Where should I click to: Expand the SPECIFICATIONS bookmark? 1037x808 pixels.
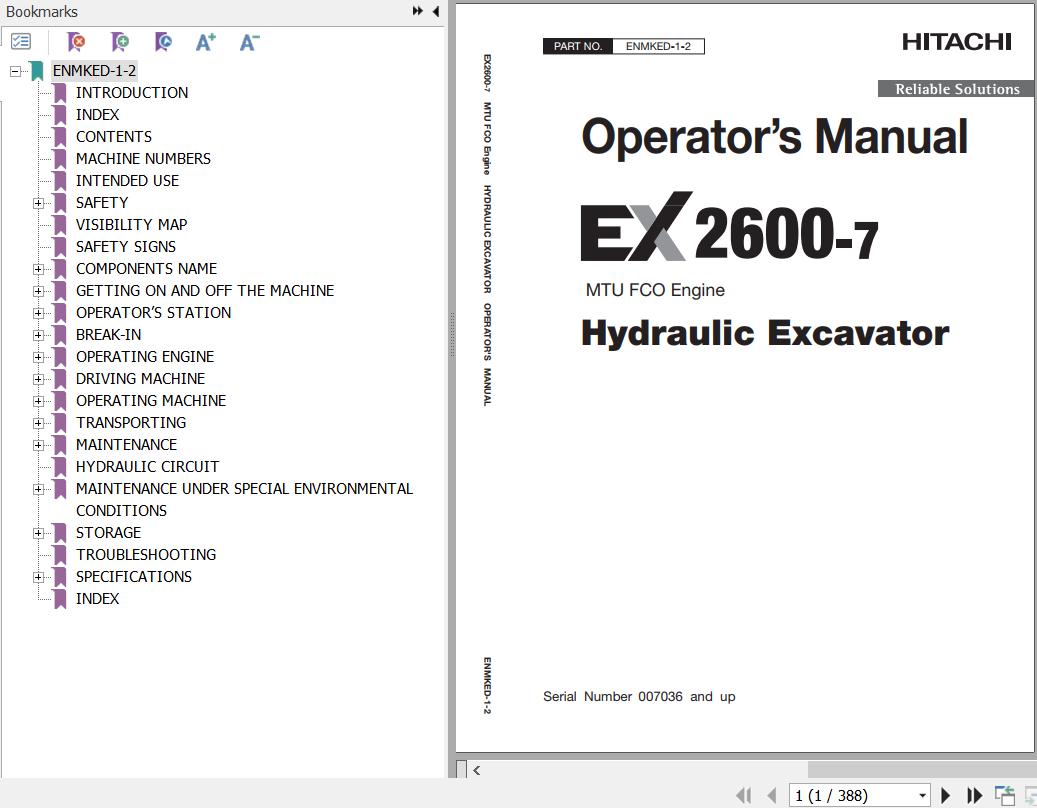(x=38, y=577)
